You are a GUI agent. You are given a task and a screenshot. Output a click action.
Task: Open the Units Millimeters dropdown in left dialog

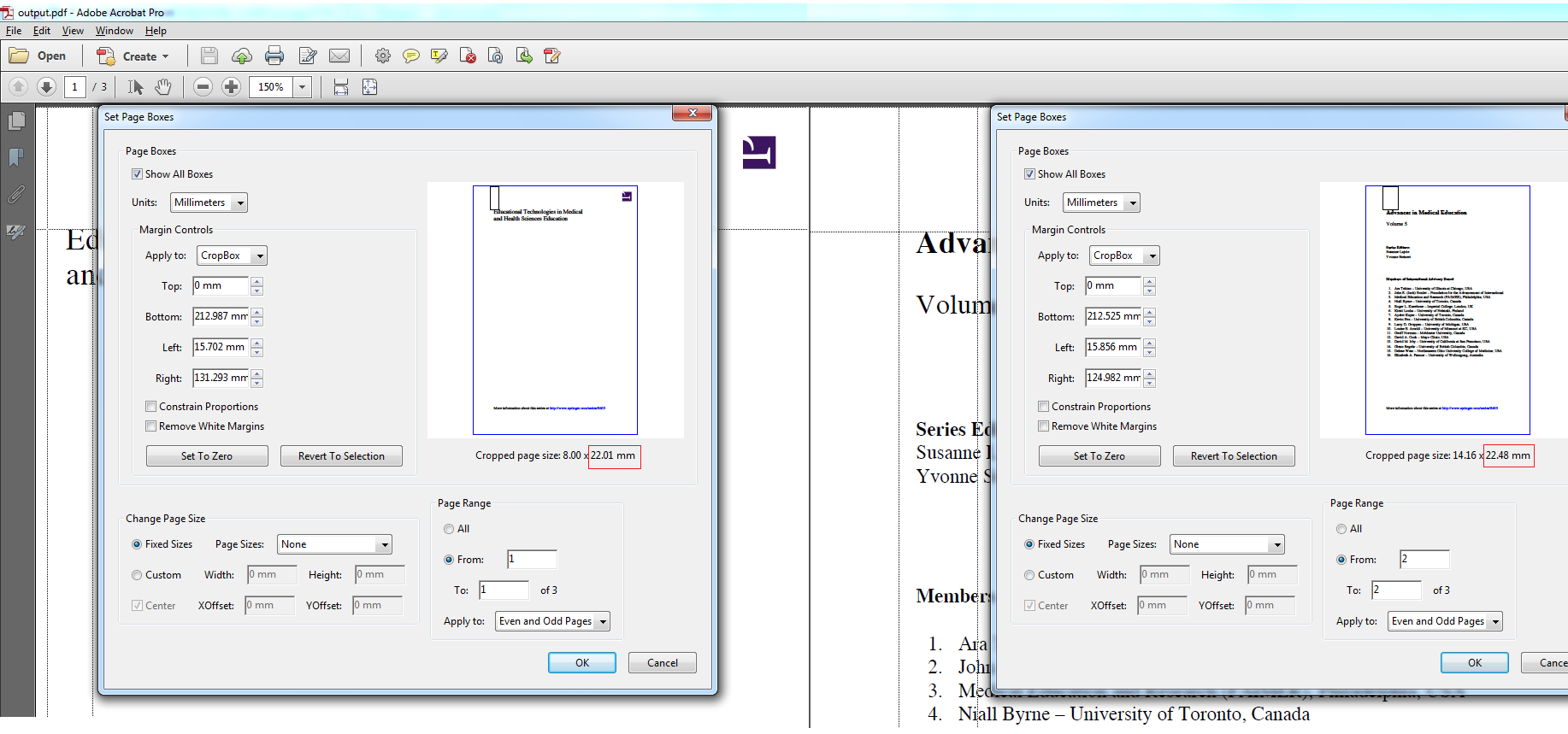[x=209, y=203]
